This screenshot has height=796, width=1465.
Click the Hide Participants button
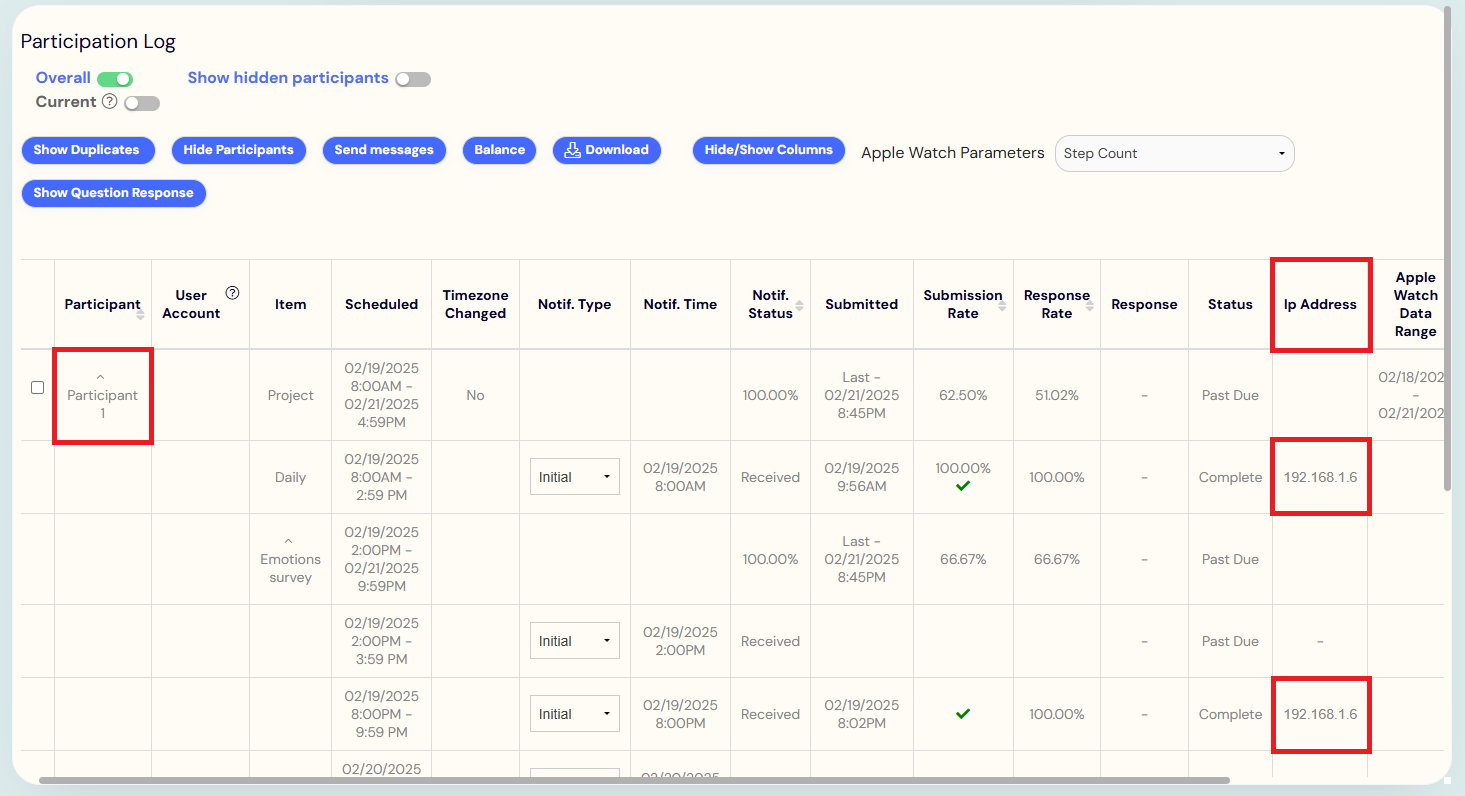tap(238, 150)
